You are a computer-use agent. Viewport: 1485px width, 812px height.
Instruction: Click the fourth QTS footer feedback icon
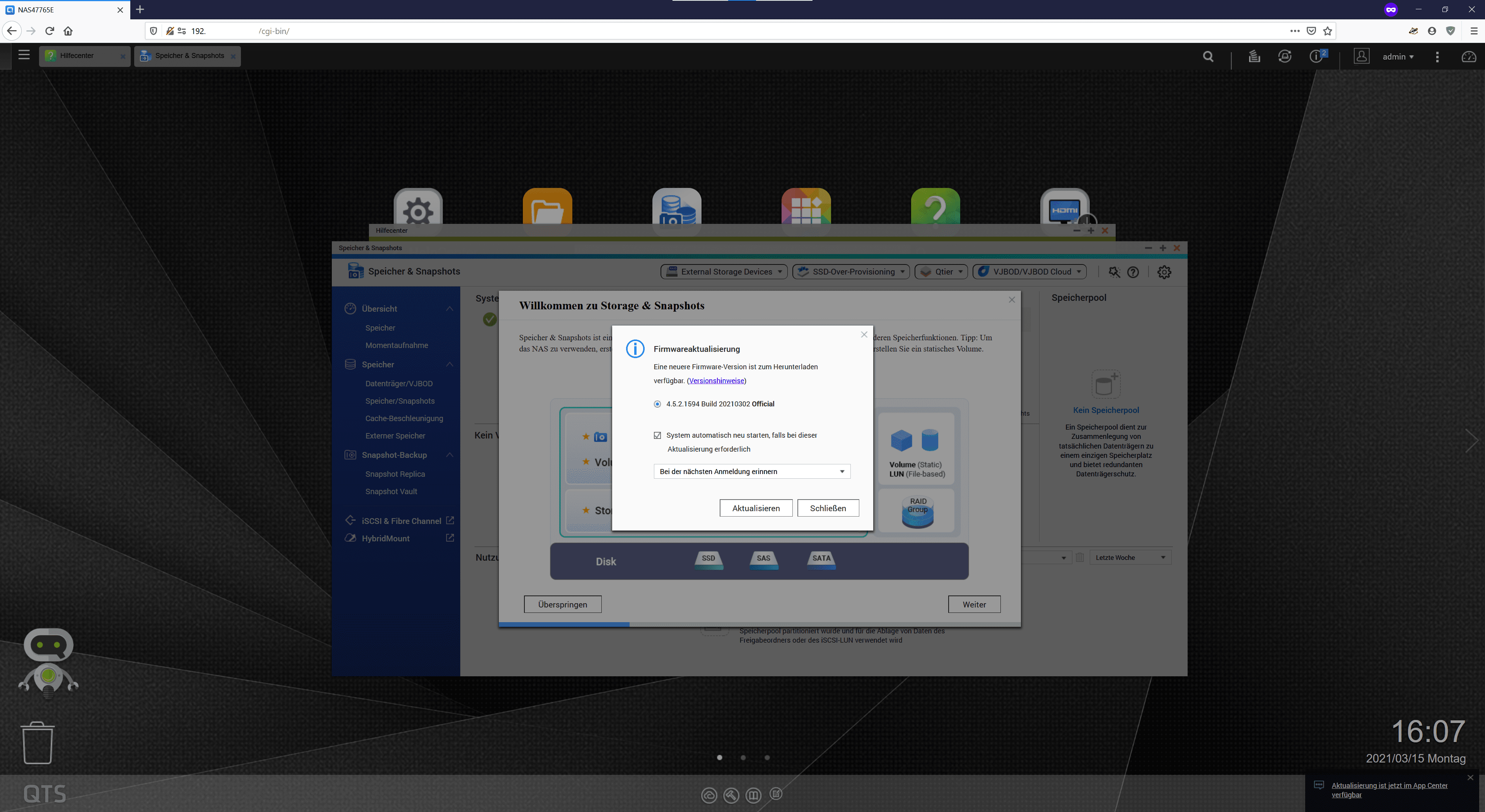pyautogui.click(x=776, y=794)
